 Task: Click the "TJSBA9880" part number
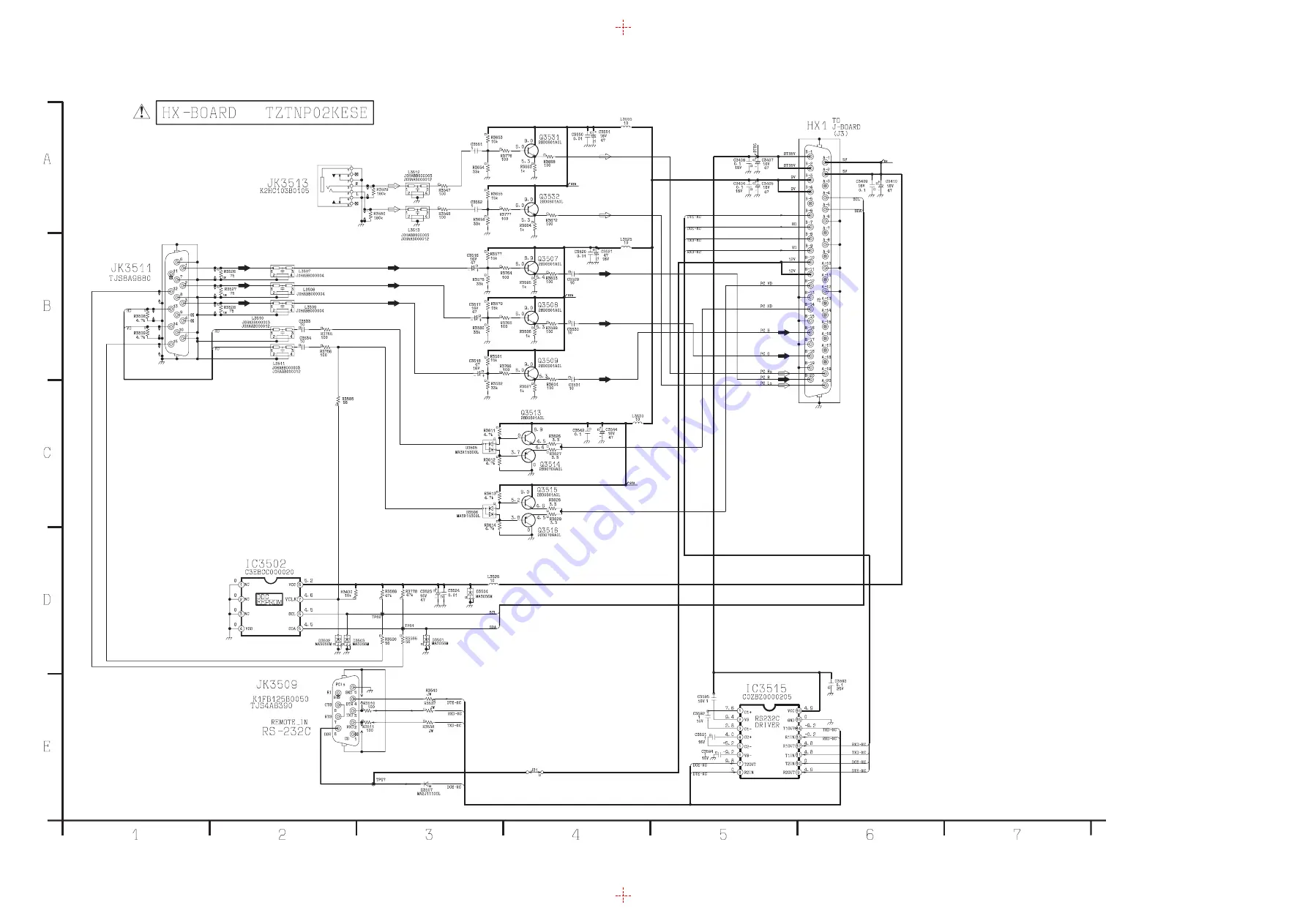[x=130, y=279]
